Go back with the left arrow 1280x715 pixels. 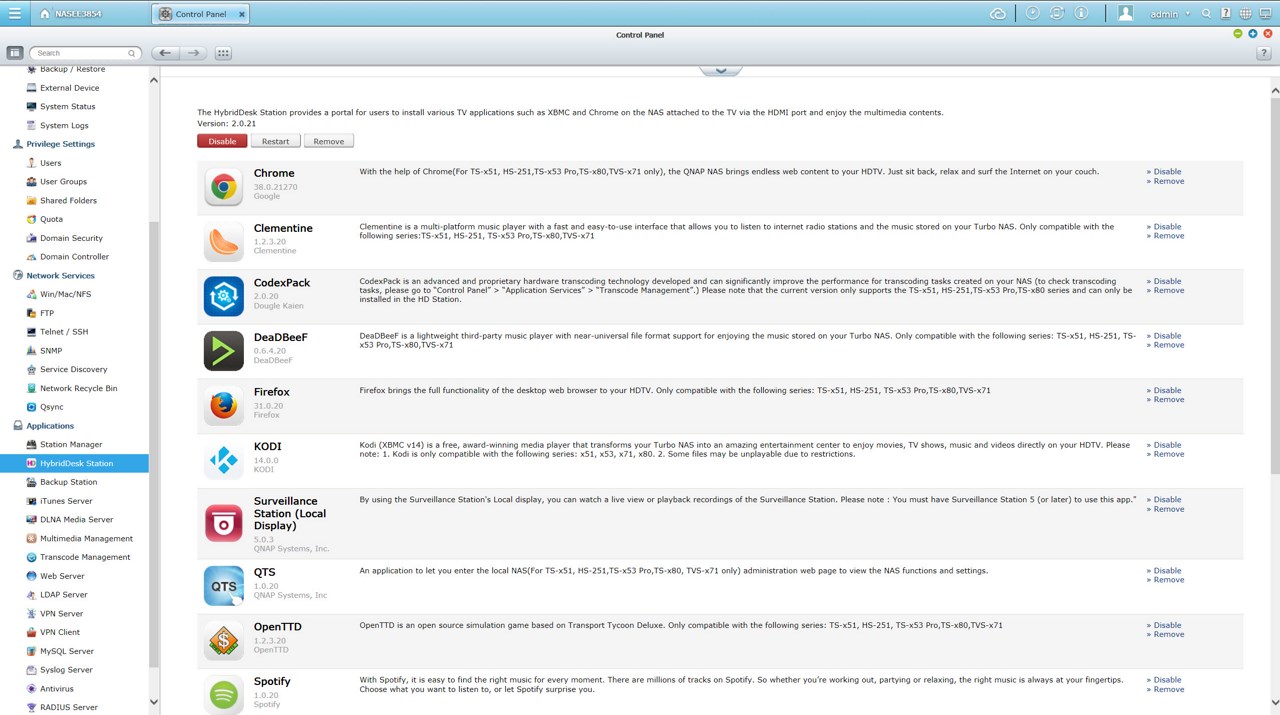tap(165, 53)
